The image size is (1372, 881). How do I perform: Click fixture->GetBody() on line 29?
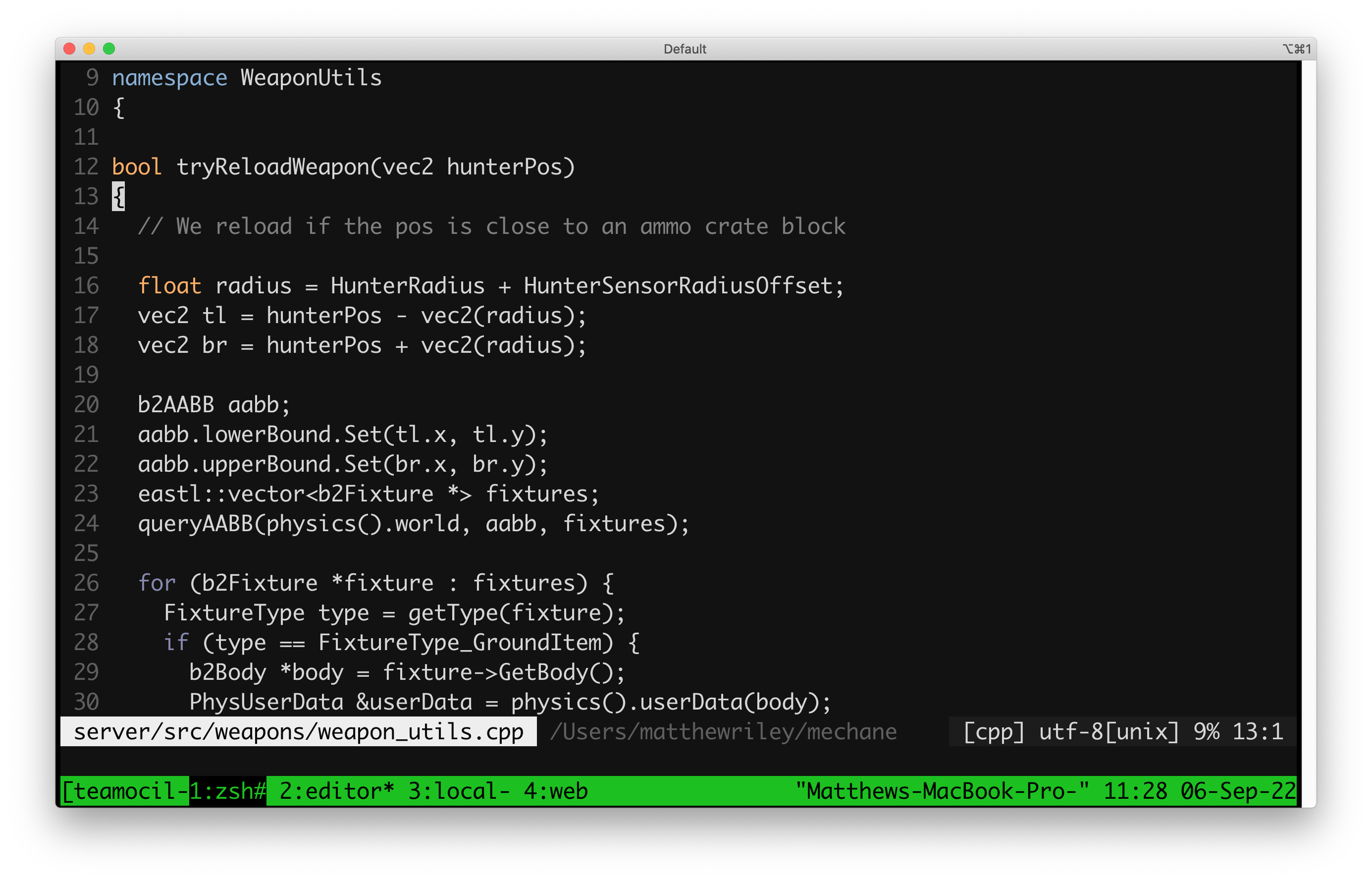point(498,673)
